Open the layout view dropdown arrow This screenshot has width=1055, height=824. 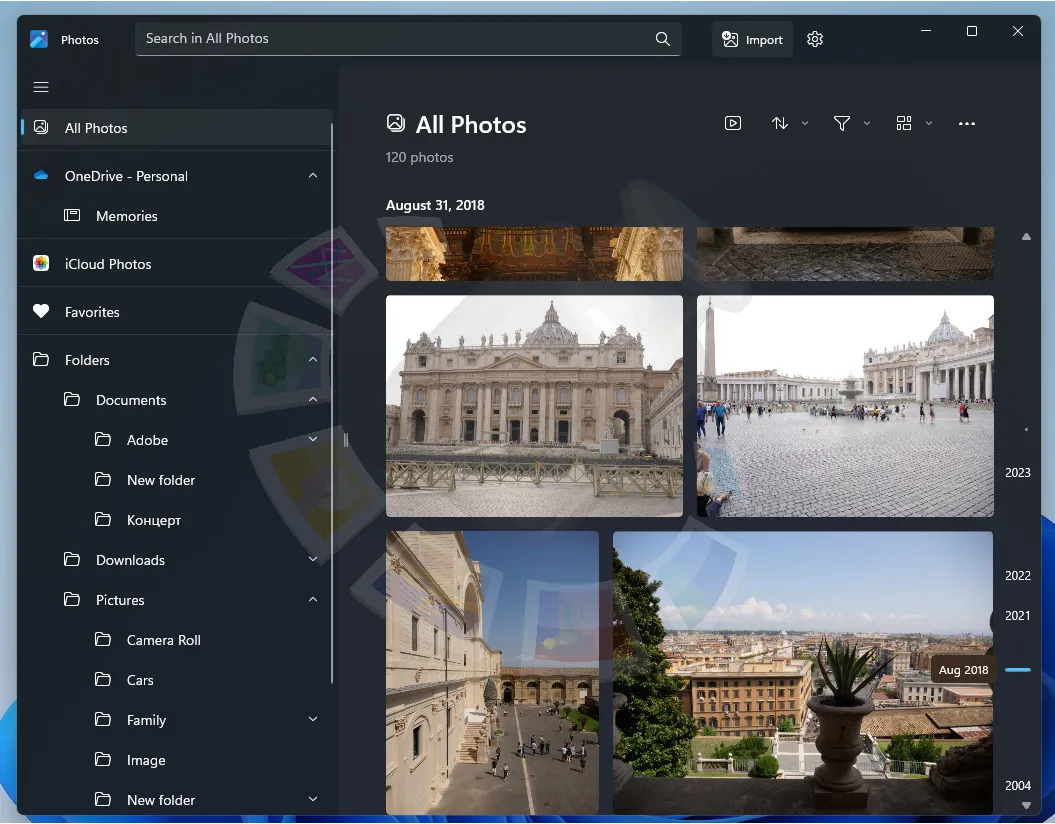click(929, 123)
